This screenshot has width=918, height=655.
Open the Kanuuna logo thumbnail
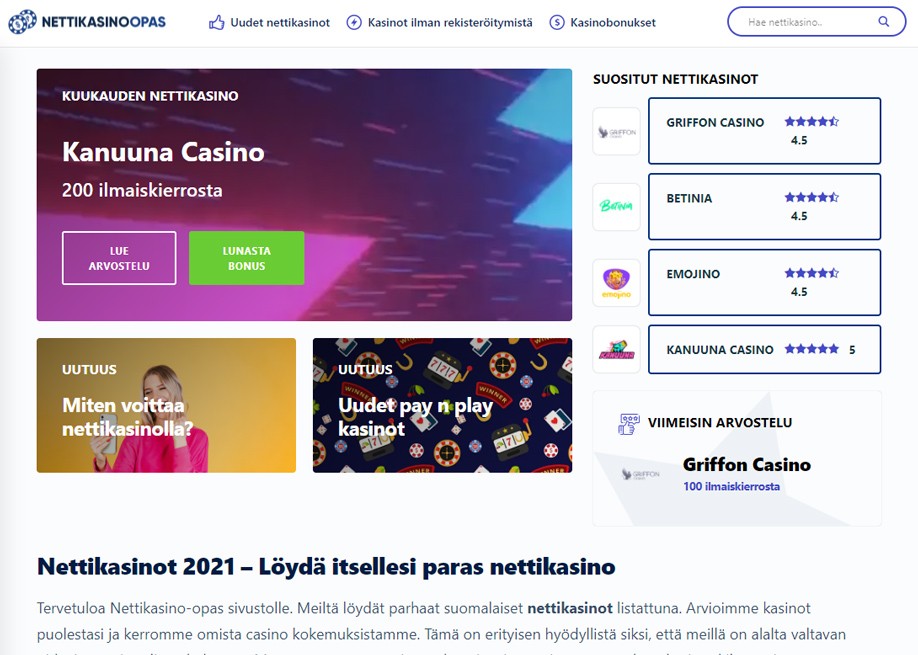(x=616, y=349)
